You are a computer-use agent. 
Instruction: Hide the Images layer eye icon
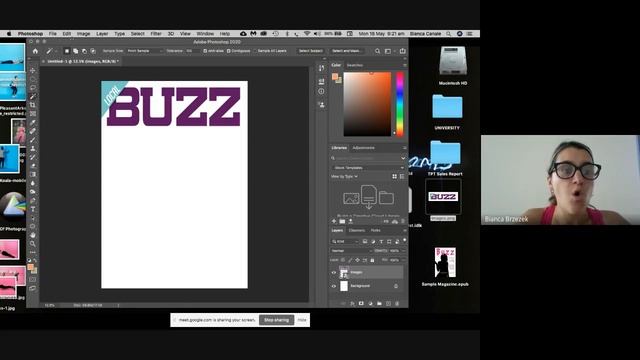coord(333,272)
